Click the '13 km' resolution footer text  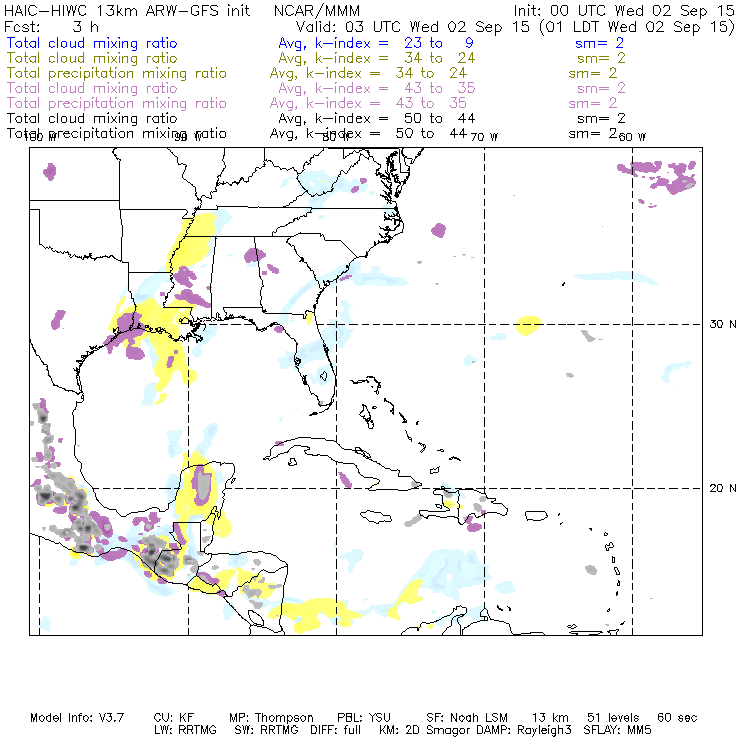(550, 718)
